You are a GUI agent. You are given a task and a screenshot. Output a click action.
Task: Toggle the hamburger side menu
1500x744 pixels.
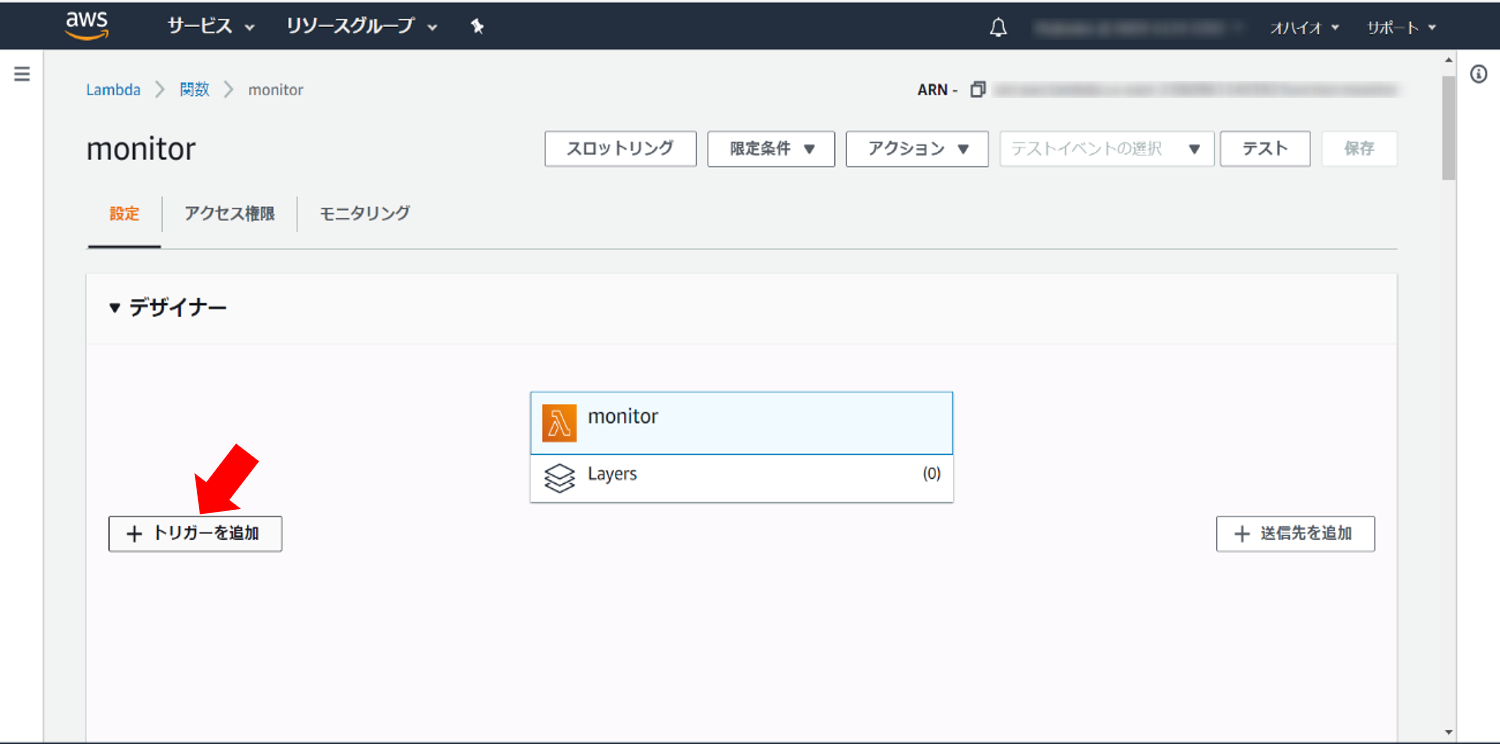22,74
